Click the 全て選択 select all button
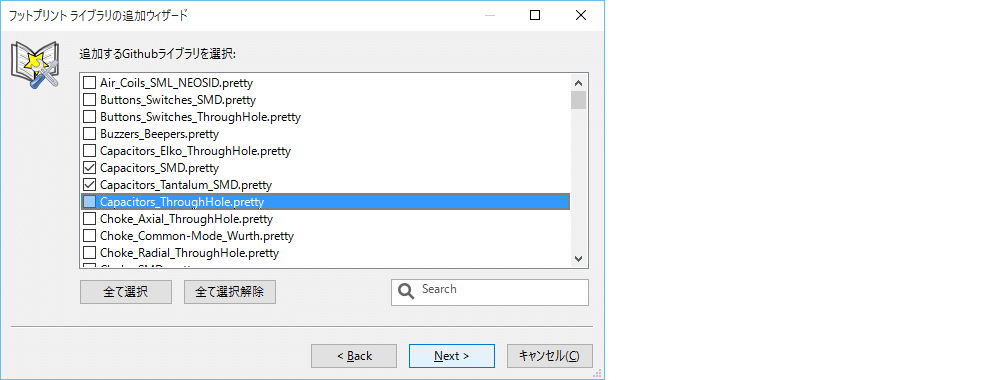Image resolution: width=1000 pixels, height=380 pixels. pos(126,292)
